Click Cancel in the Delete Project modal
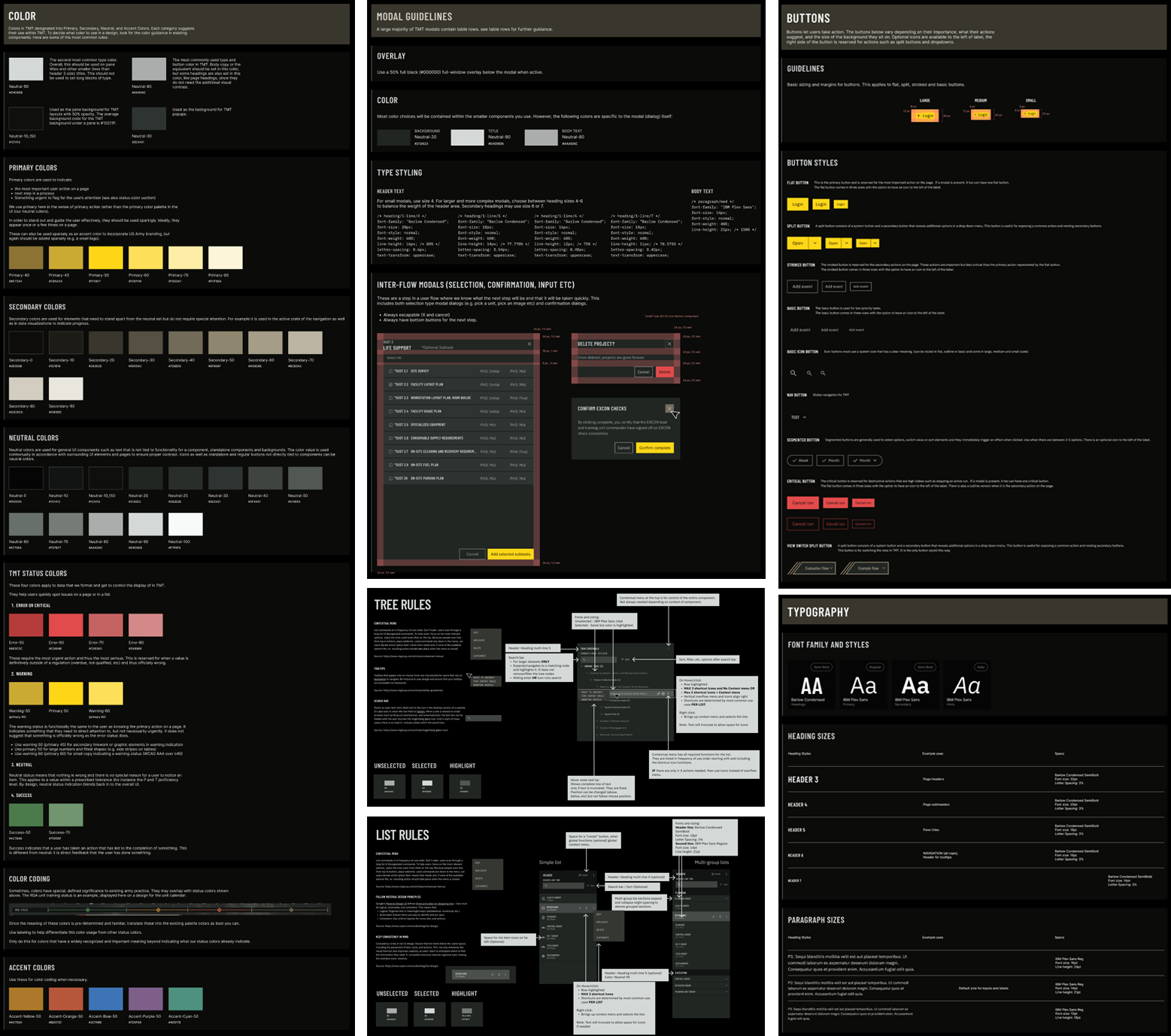Screen dimensions: 1171x1036 (x=644, y=372)
